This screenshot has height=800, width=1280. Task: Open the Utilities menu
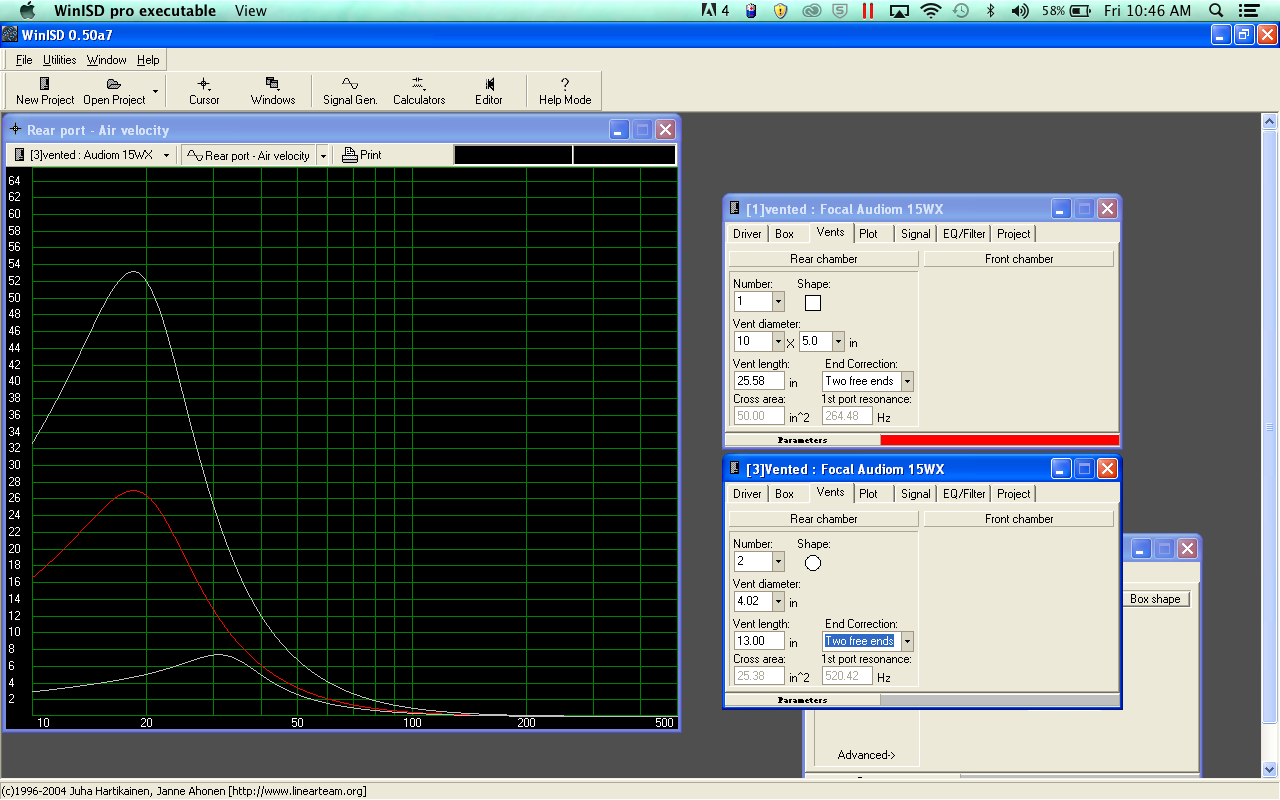click(x=59, y=60)
